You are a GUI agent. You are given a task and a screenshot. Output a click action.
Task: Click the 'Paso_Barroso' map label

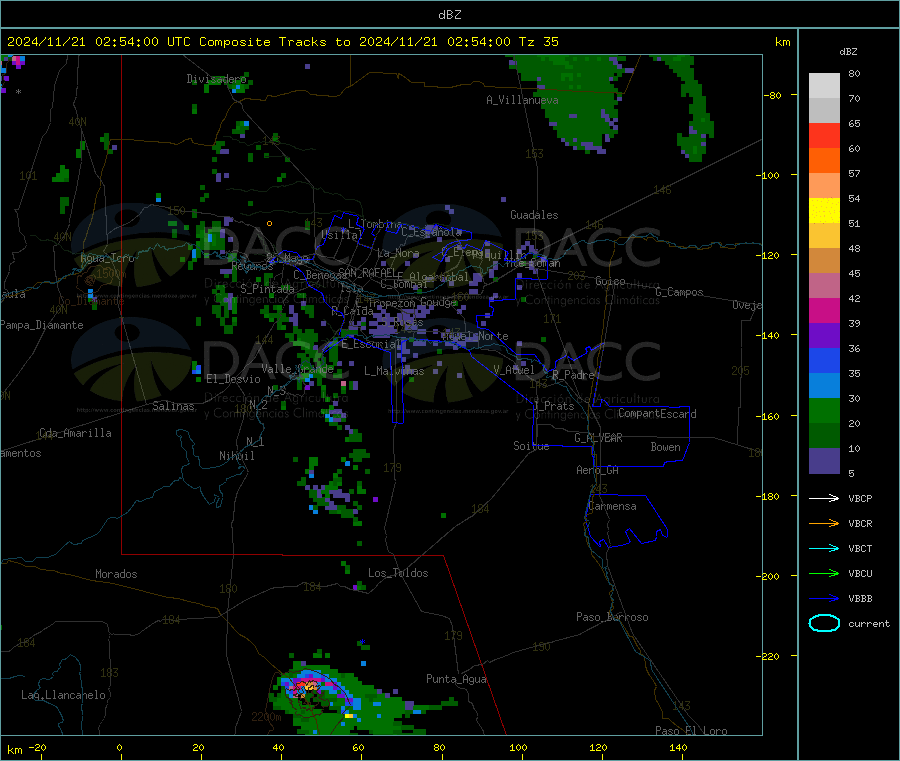point(612,617)
